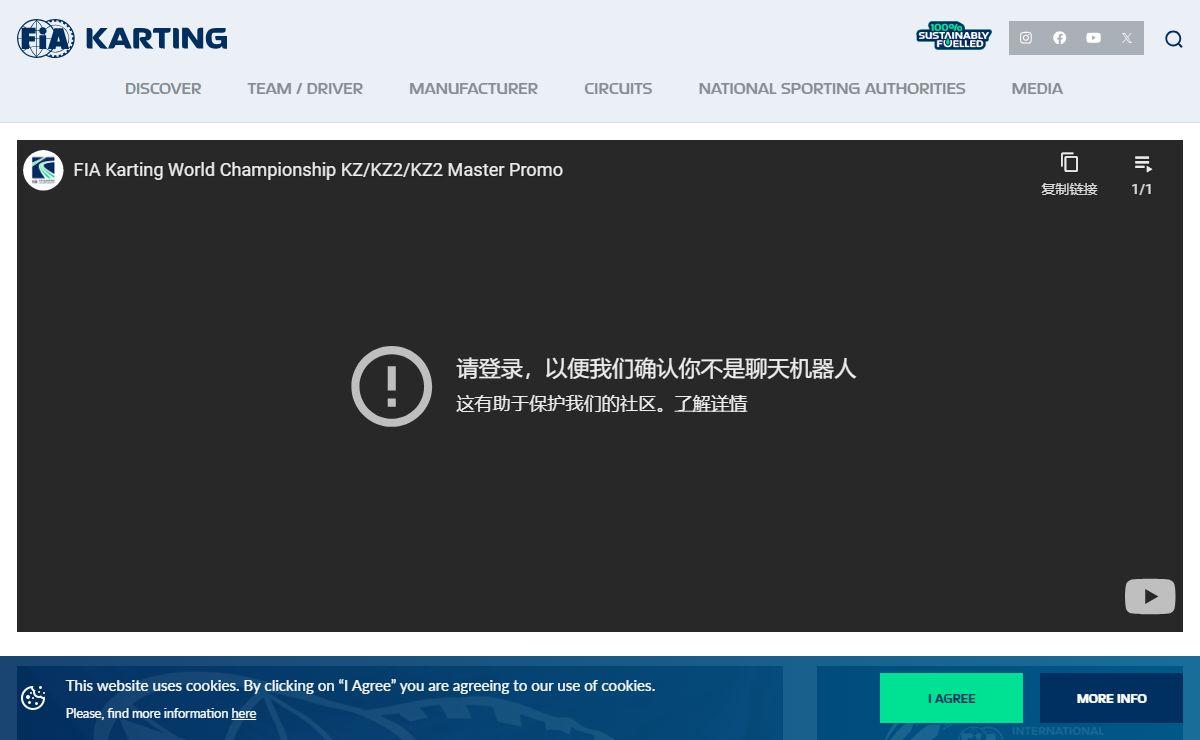The width and height of the screenshot is (1200, 740).
Task: Open the 1/1 playlist icon
Action: pos(1142,163)
